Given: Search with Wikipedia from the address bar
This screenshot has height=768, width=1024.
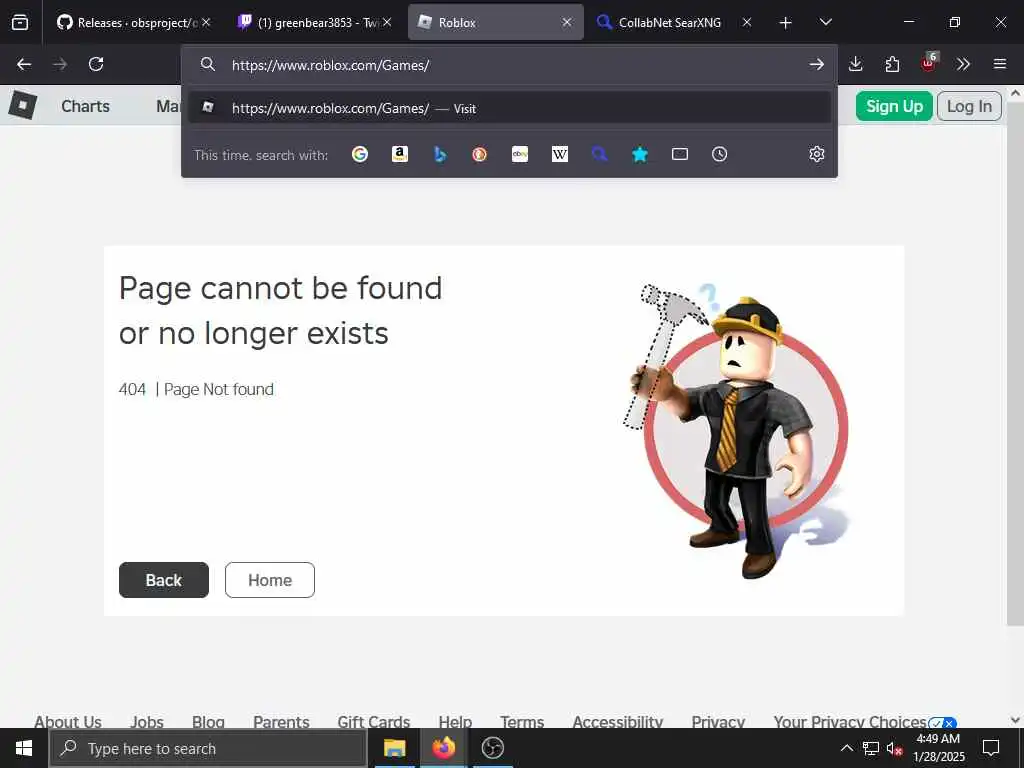Looking at the screenshot, I should coord(560,154).
